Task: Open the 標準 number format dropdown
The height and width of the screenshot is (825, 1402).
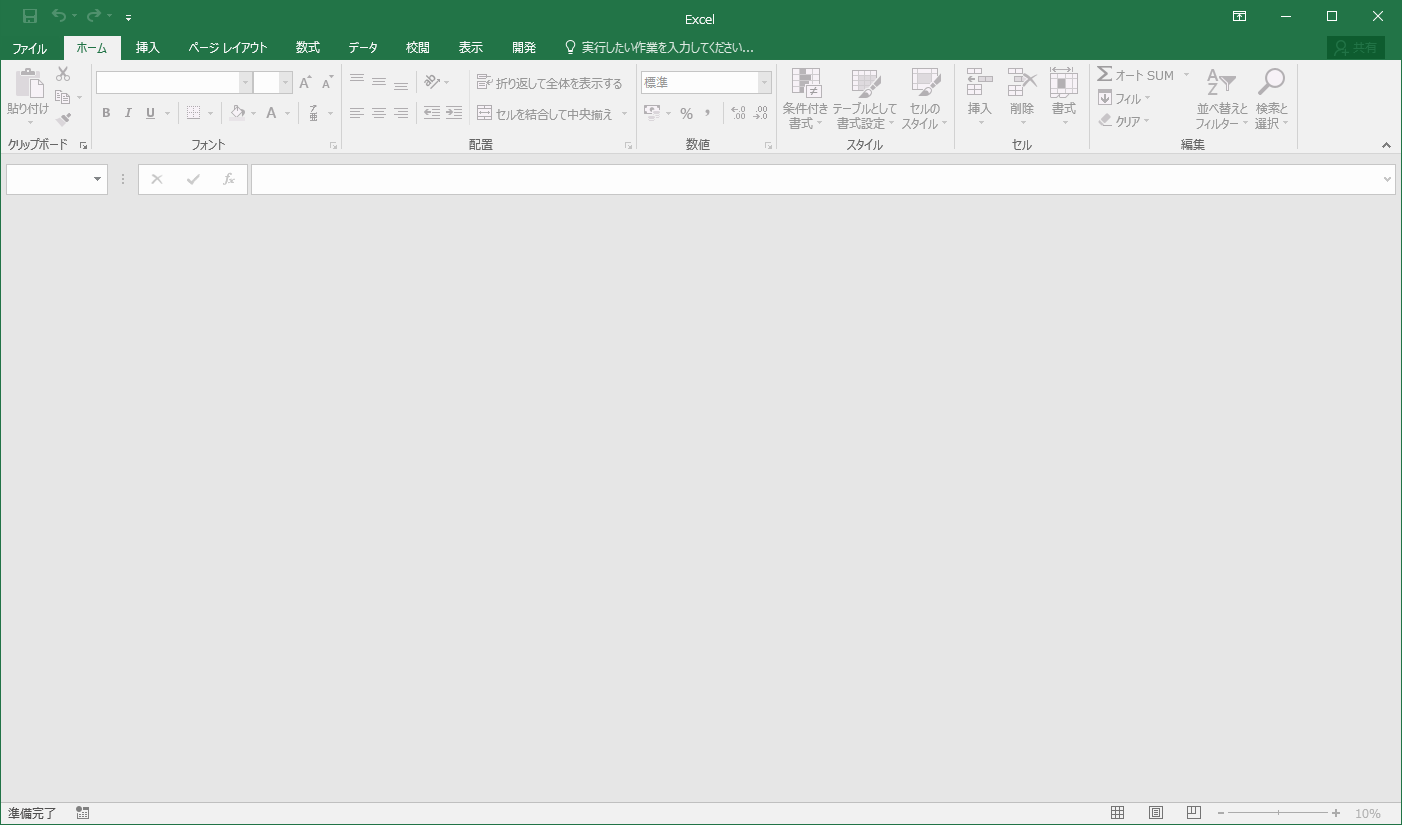Action: pyautogui.click(x=765, y=83)
